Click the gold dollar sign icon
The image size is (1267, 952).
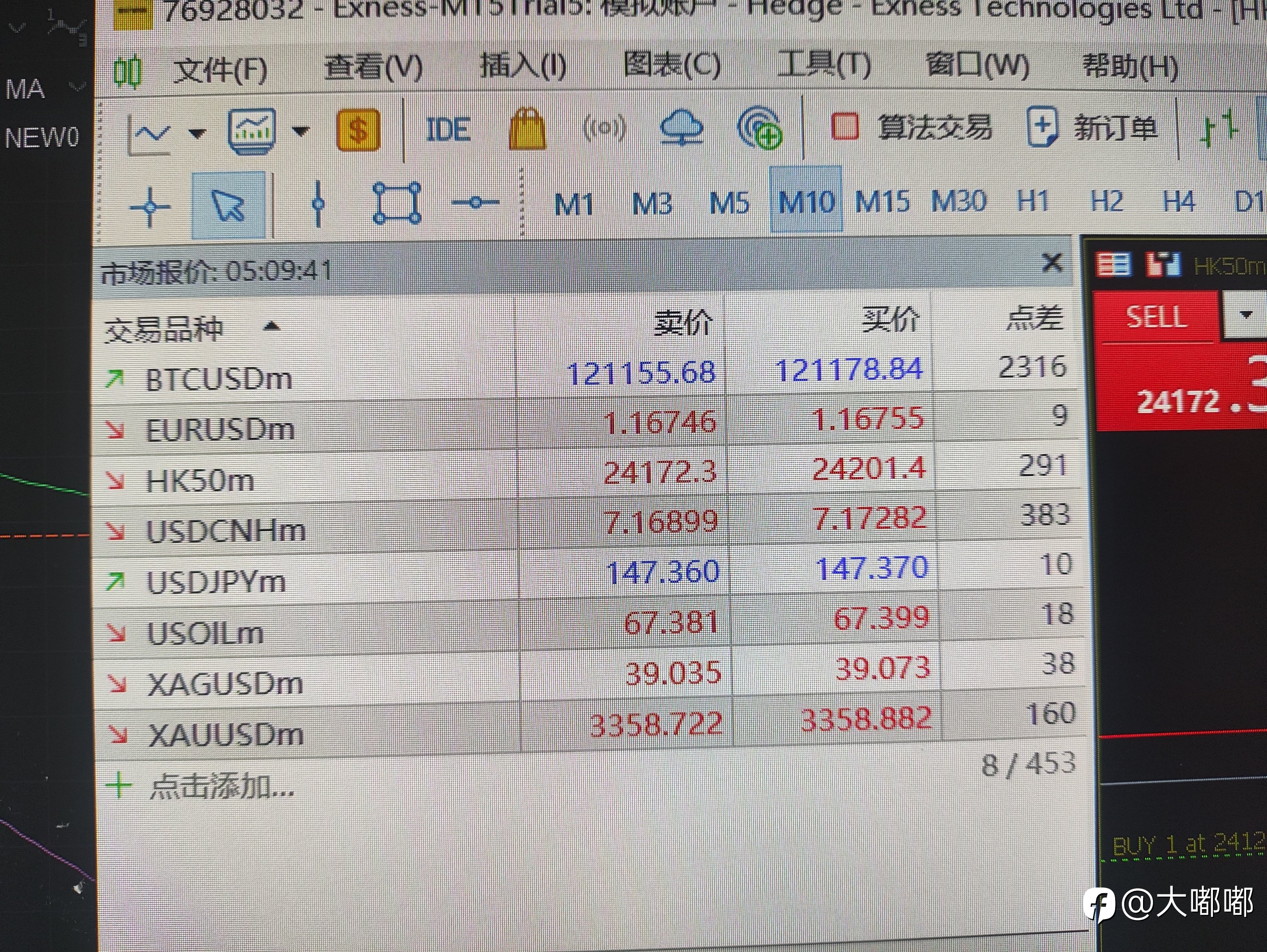358,130
